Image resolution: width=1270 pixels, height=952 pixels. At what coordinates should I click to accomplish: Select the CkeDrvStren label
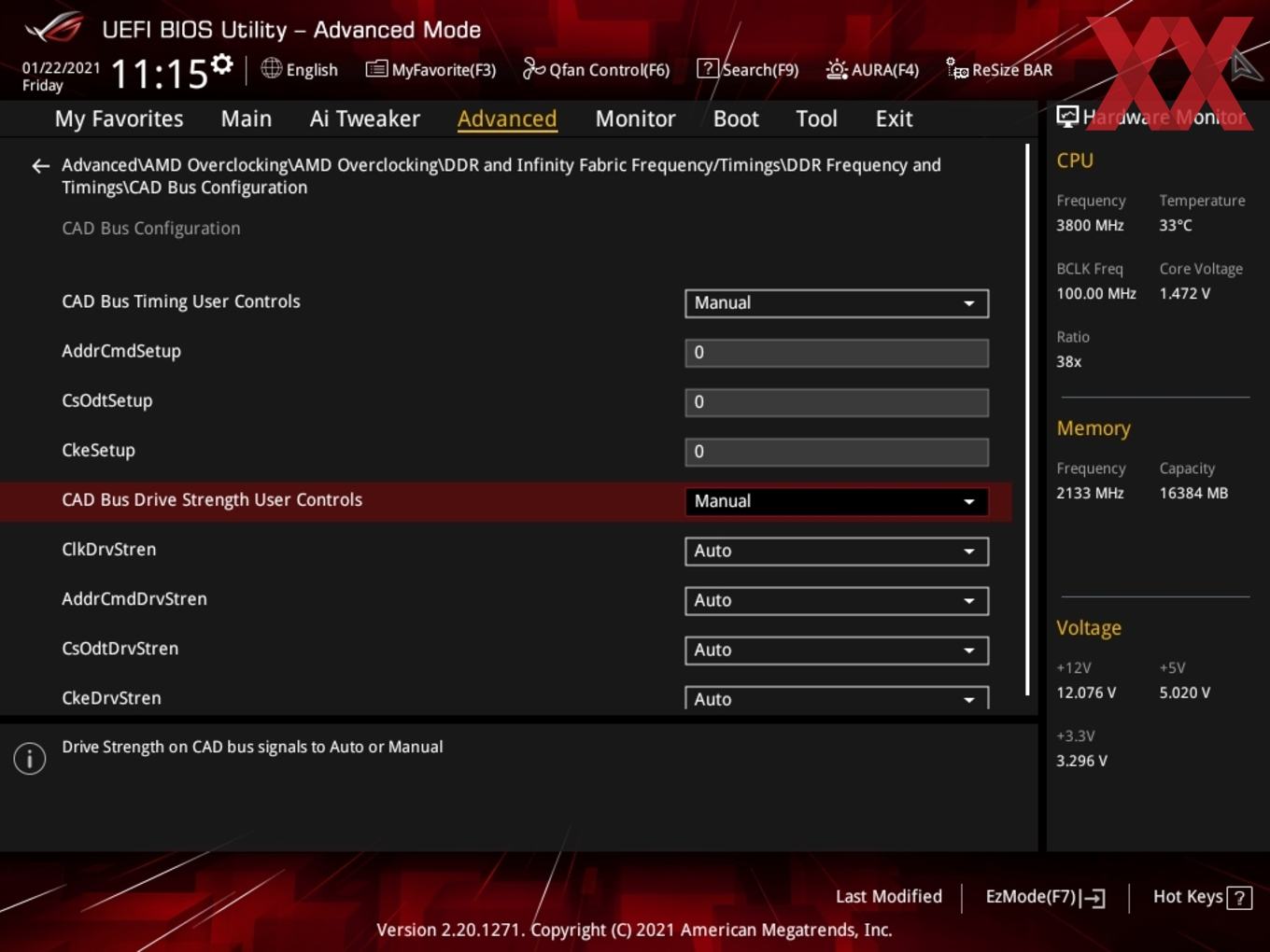pyautogui.click(x=111, y=697)
